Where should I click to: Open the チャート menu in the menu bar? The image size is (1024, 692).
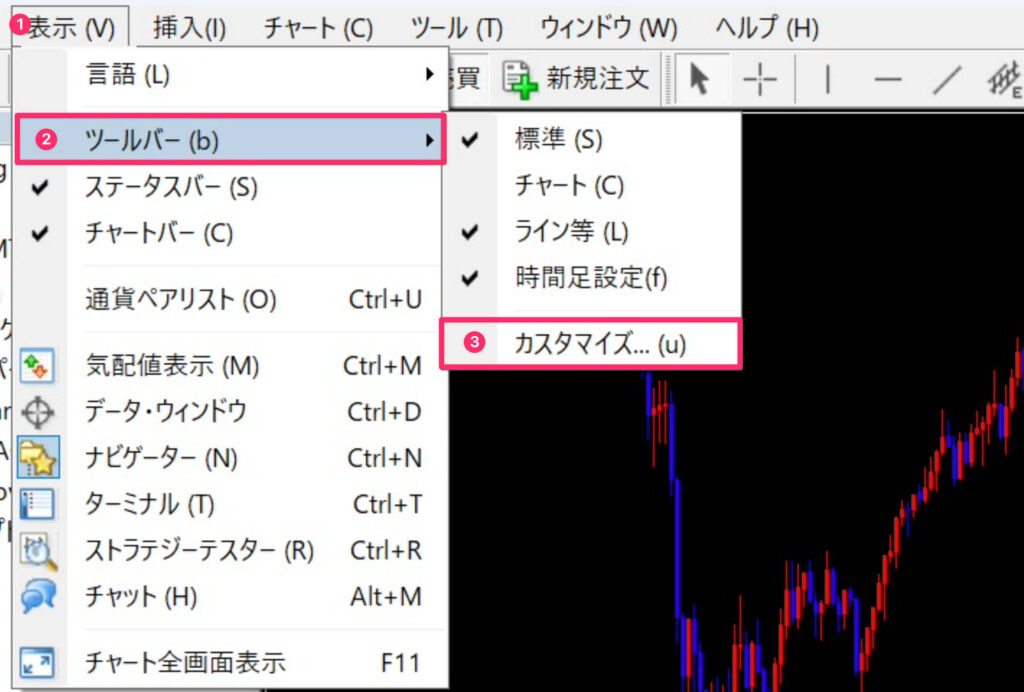tap(316, 28)
